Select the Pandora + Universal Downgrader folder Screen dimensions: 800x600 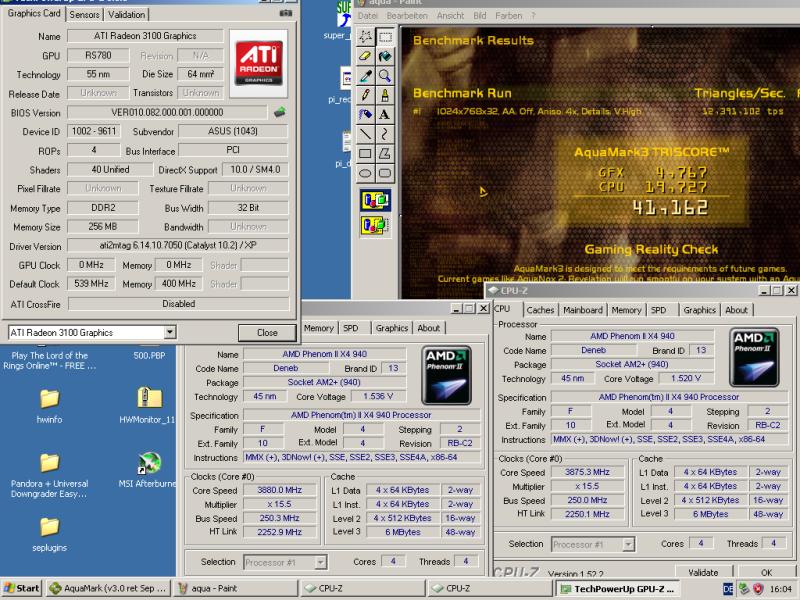[49, 476]
